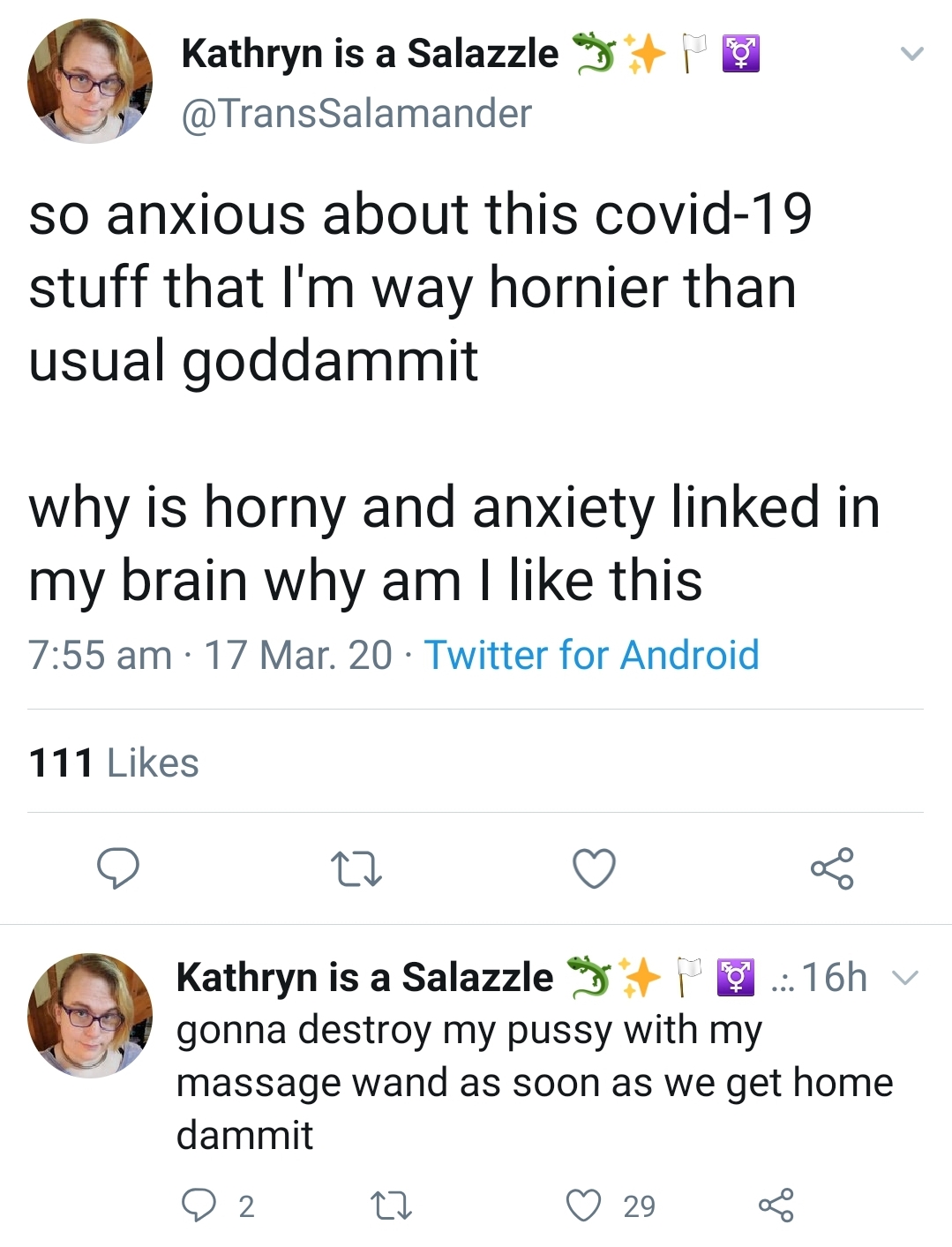Share the reply tweet
This screenshot has width=952, height=1247.
point(776,1206)
